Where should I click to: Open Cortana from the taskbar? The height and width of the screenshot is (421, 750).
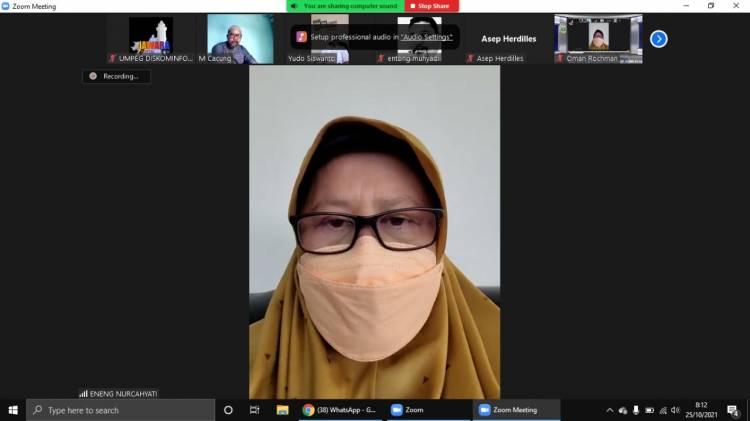pos(228,410)
